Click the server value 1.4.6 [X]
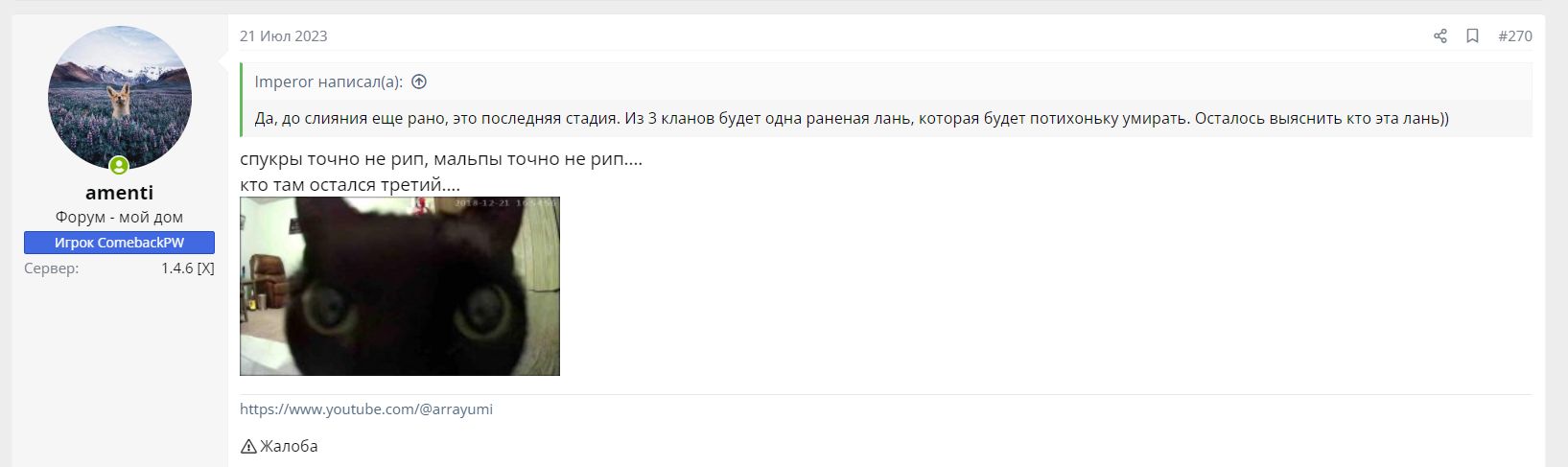Screen dimensions: 1568x467 pyautogui.click(x=188, y=269)
